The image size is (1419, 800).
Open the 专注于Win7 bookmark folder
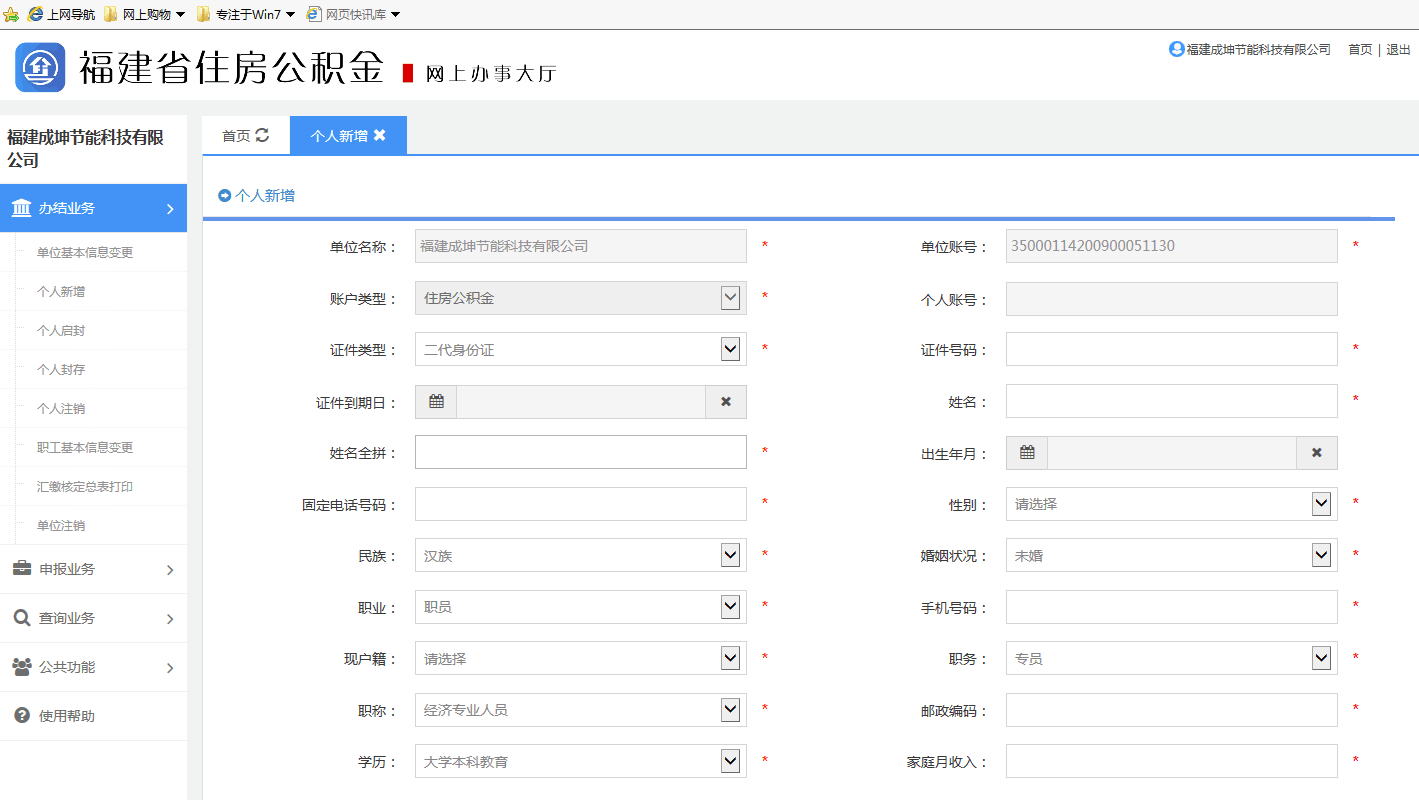[246, 14]
